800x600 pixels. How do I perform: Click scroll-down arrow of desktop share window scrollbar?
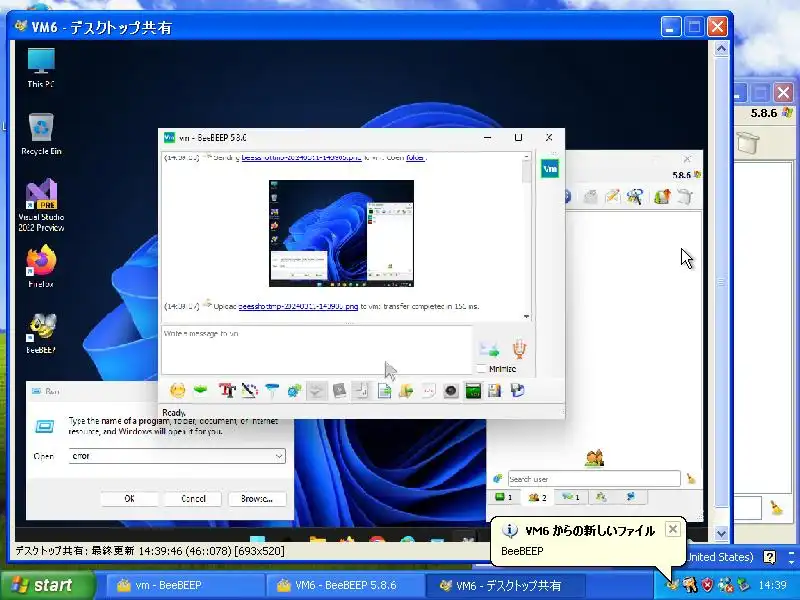coord(721,534)
